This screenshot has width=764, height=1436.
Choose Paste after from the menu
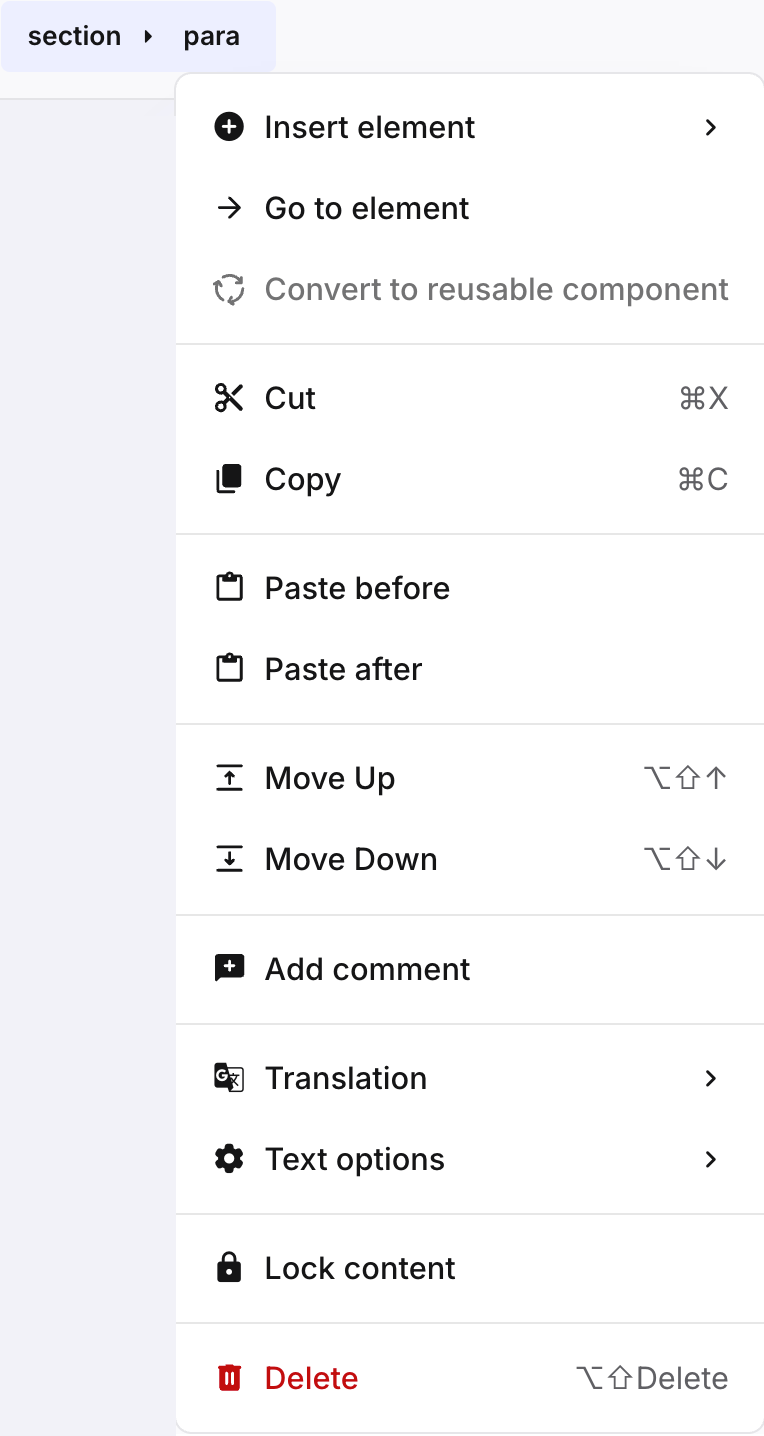[x=342, y=668]
